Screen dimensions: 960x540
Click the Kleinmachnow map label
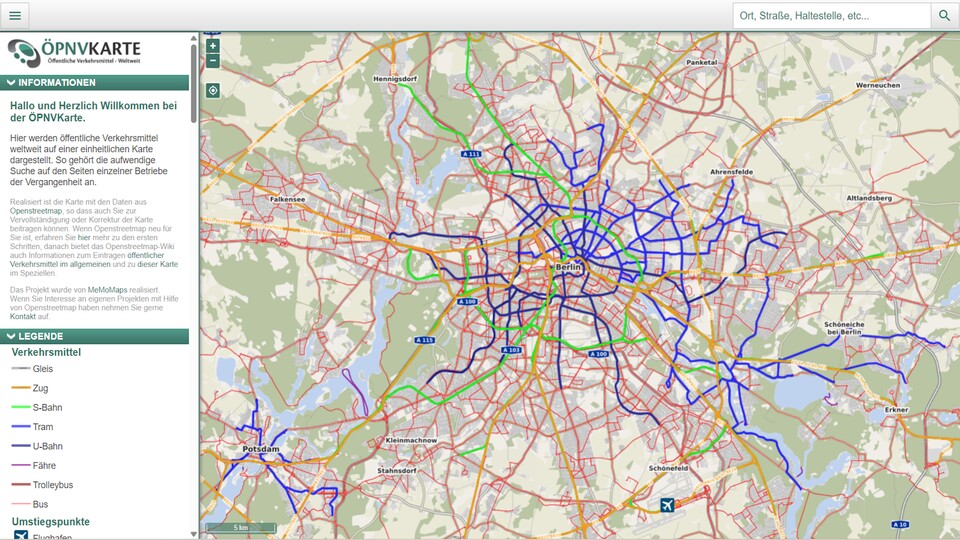pos(411,440)
